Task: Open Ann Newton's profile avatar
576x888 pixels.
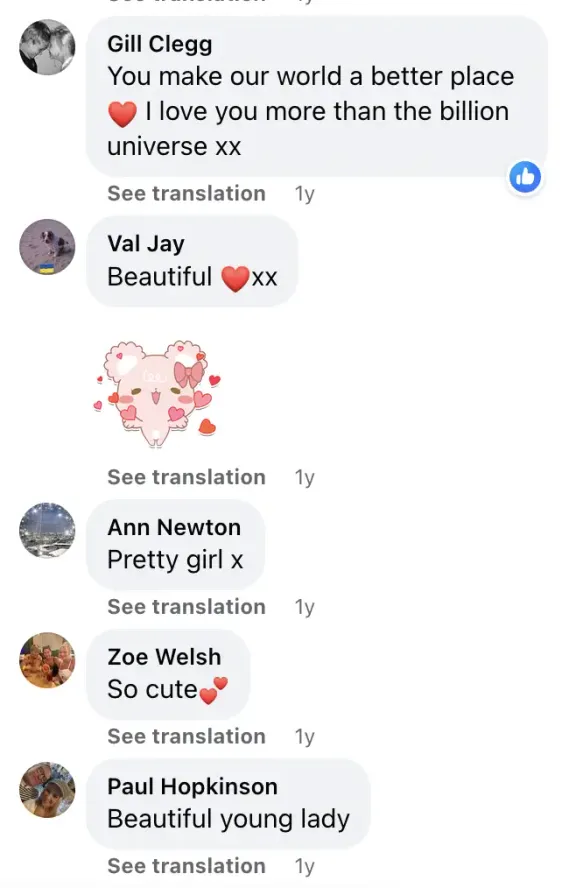Action: click(x=47, y=530)
